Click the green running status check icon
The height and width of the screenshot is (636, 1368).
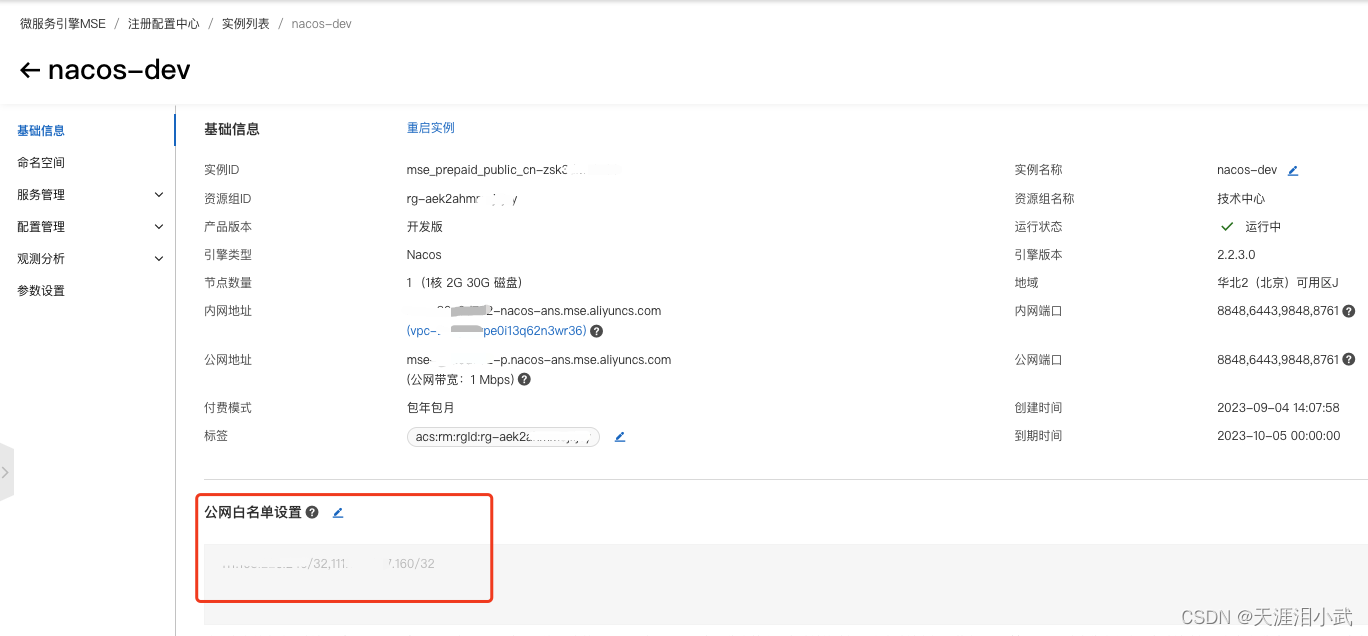tap(1227, 226)
